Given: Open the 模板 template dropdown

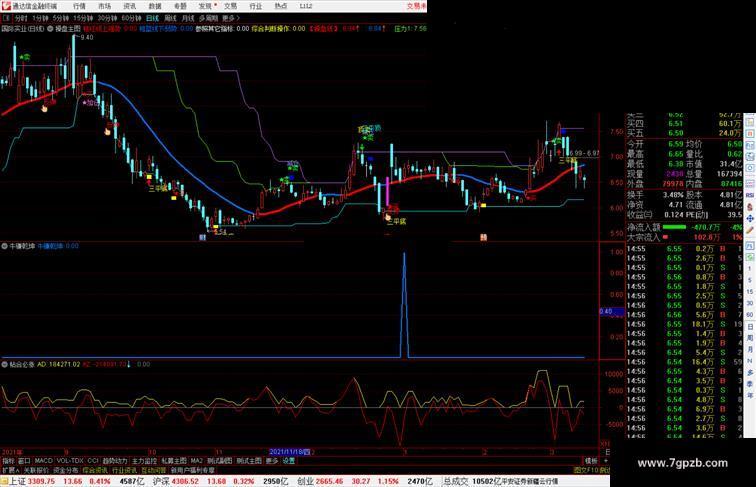Looking at the screenshot, I should point(591,461).
